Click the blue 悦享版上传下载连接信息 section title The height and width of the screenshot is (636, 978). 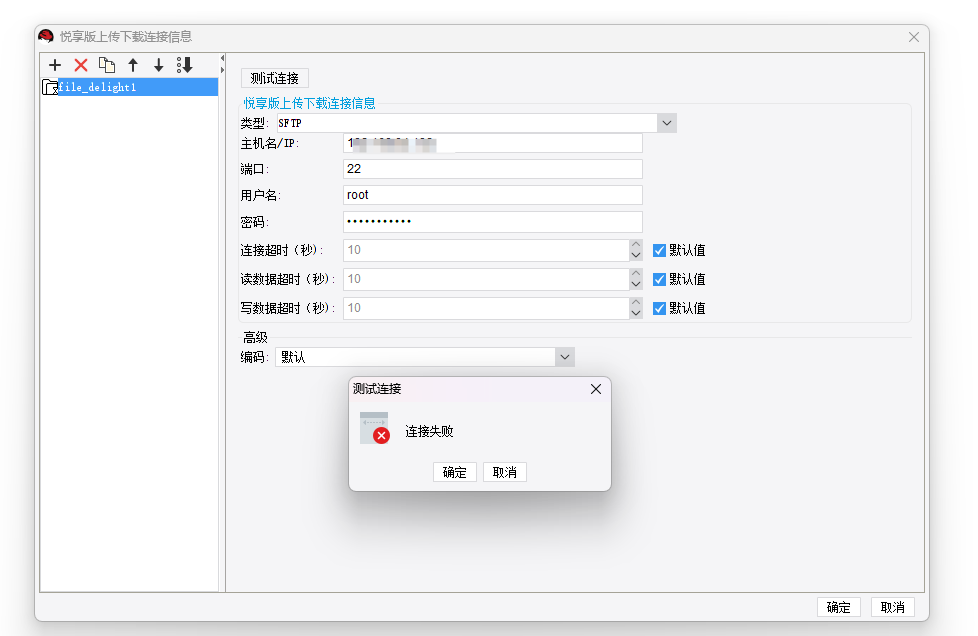click(309, 104)
